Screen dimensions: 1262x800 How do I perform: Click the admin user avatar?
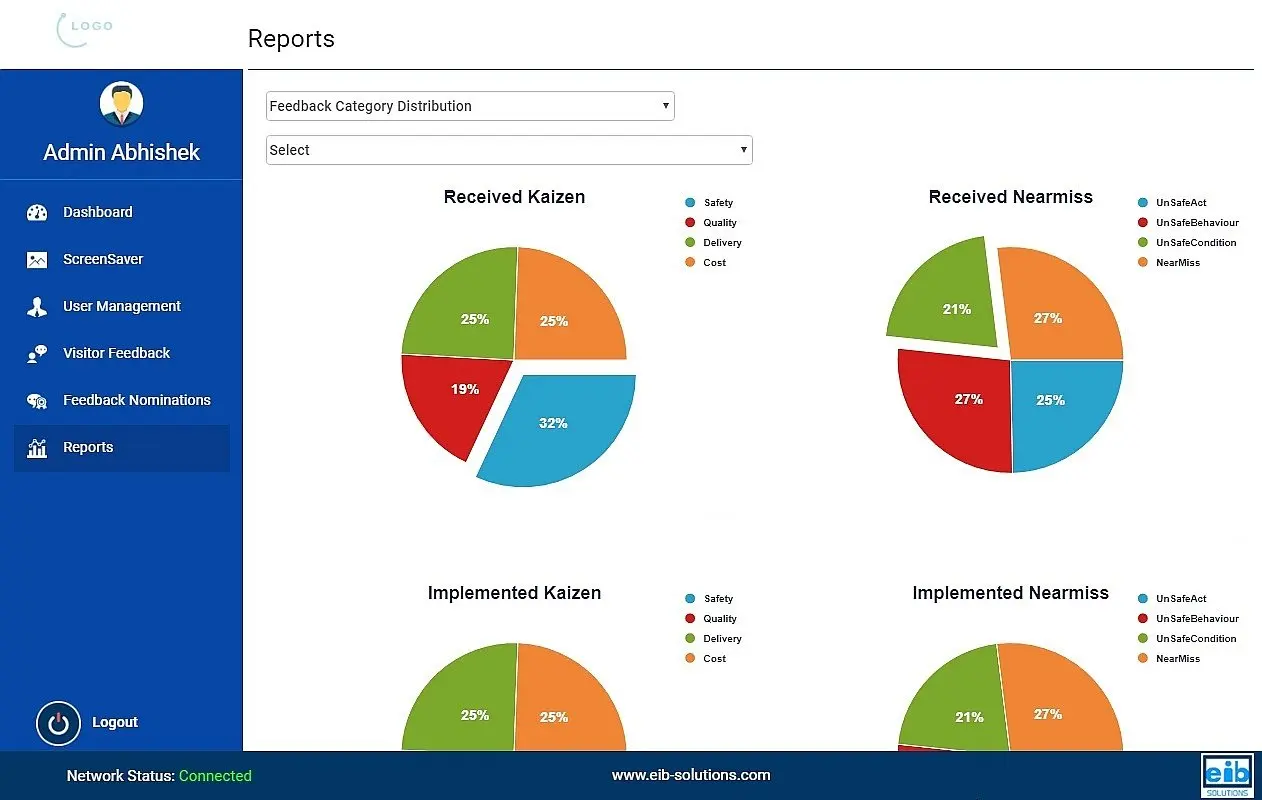[x=122, y=104]
